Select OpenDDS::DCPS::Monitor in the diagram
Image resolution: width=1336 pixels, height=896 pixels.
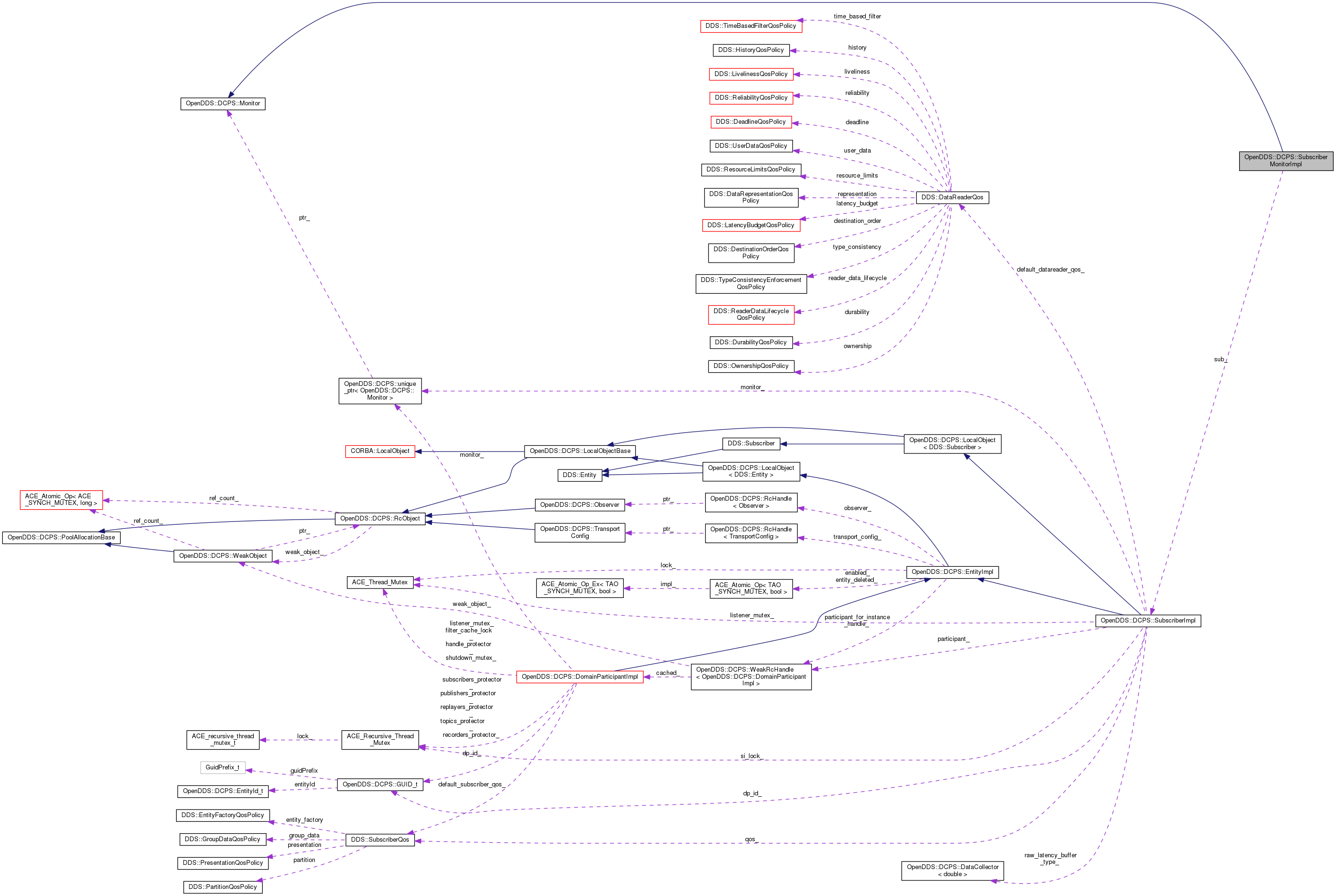click(x=223, y=103)
